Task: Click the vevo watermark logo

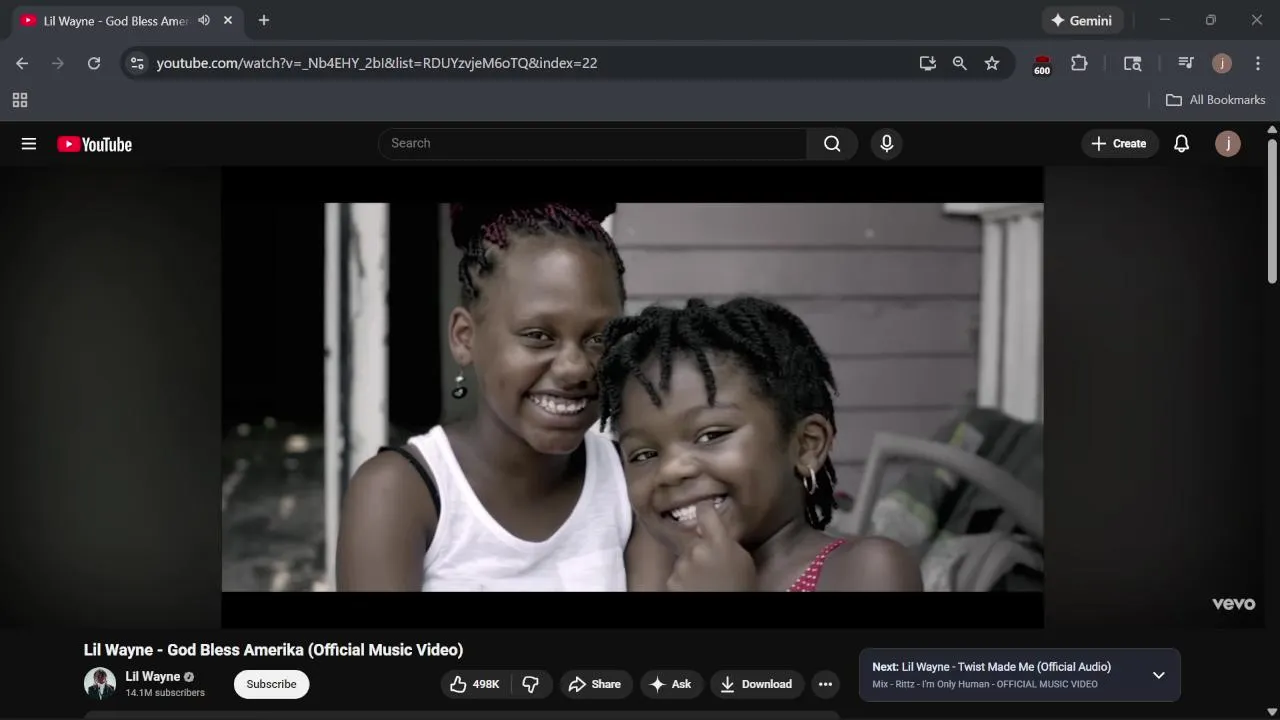Action: click(x=1233, y=604)
